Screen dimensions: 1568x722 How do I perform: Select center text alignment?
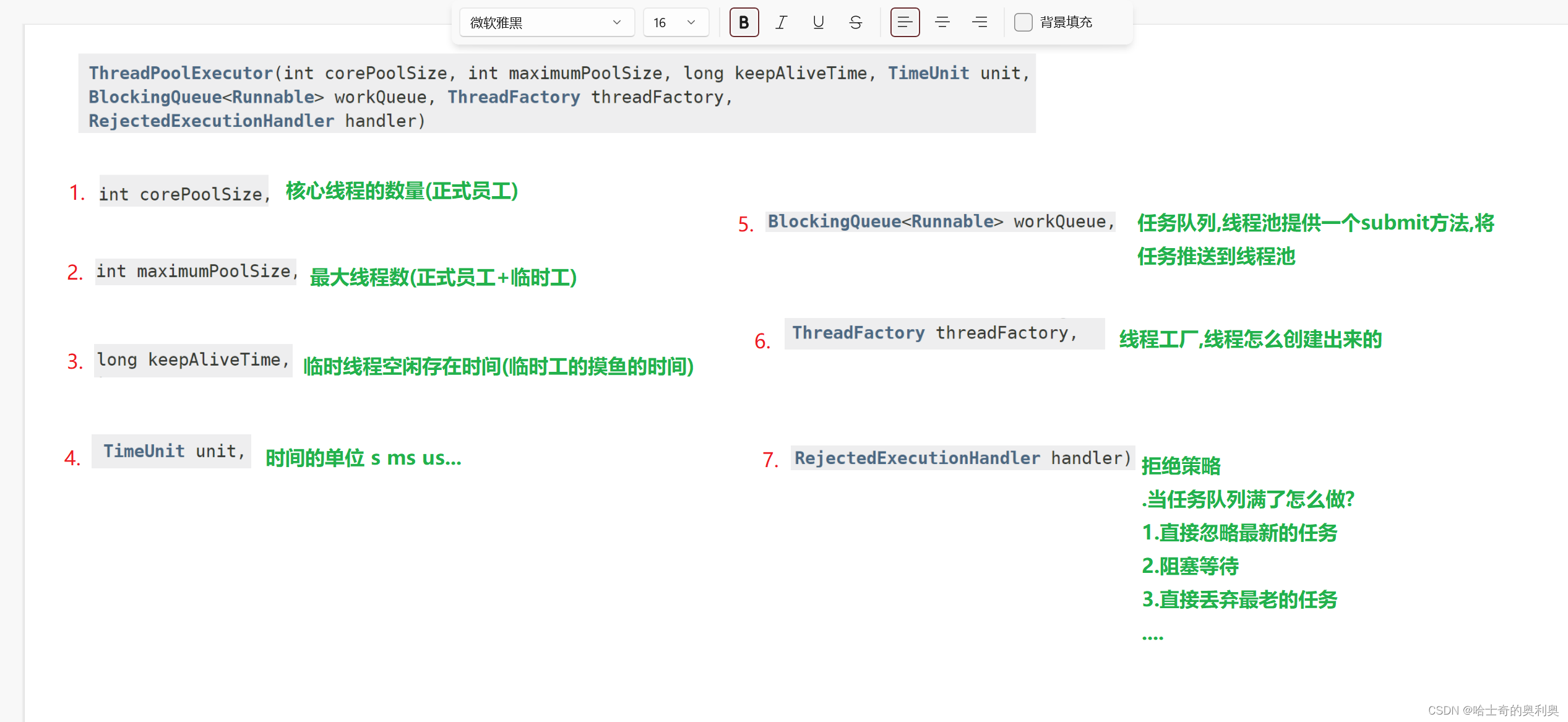click(942, 23)
